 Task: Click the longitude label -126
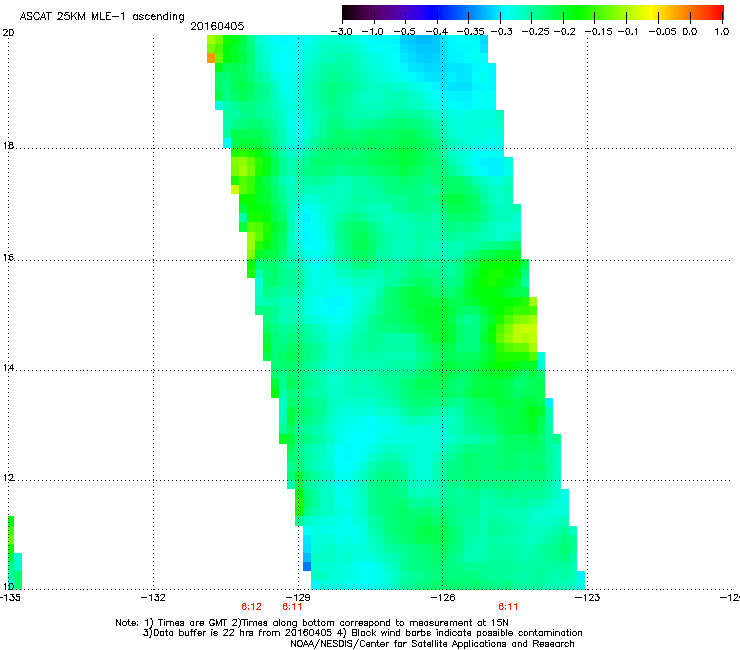point(443,598)
